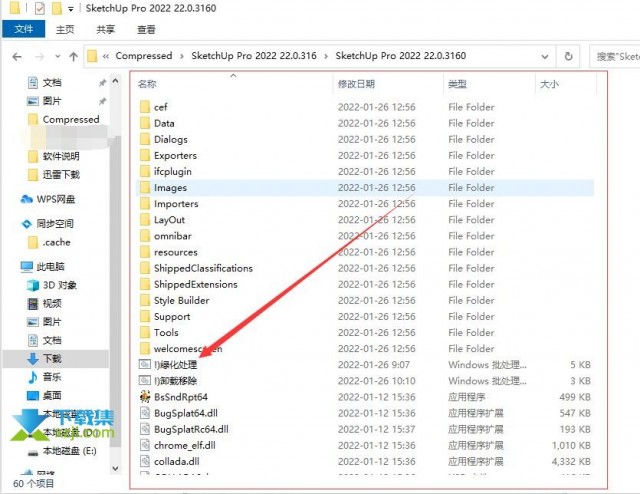Select the ShippedClassifications folder
Screen dimensions: 640x494
coord(203,268)
